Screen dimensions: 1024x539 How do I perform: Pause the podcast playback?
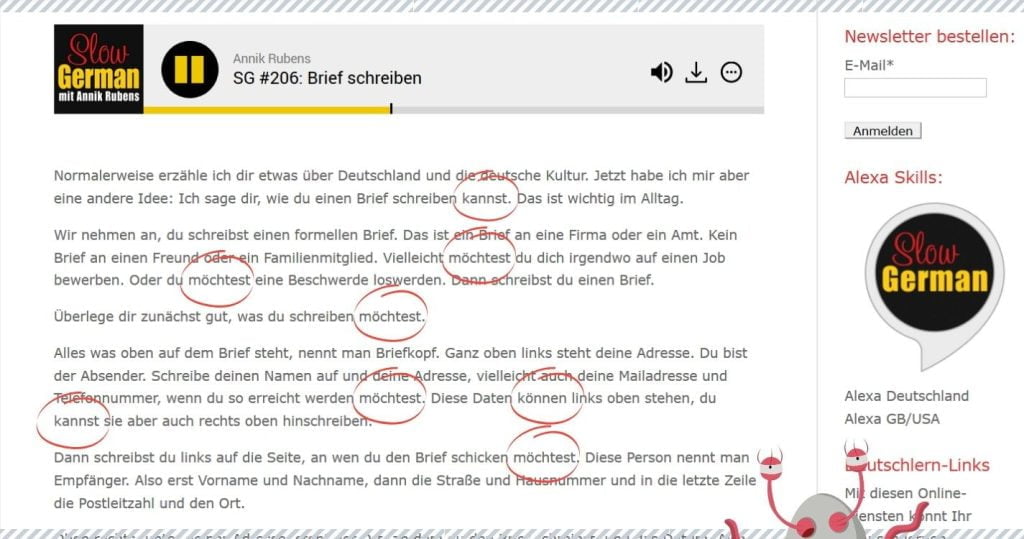[190, 69]
